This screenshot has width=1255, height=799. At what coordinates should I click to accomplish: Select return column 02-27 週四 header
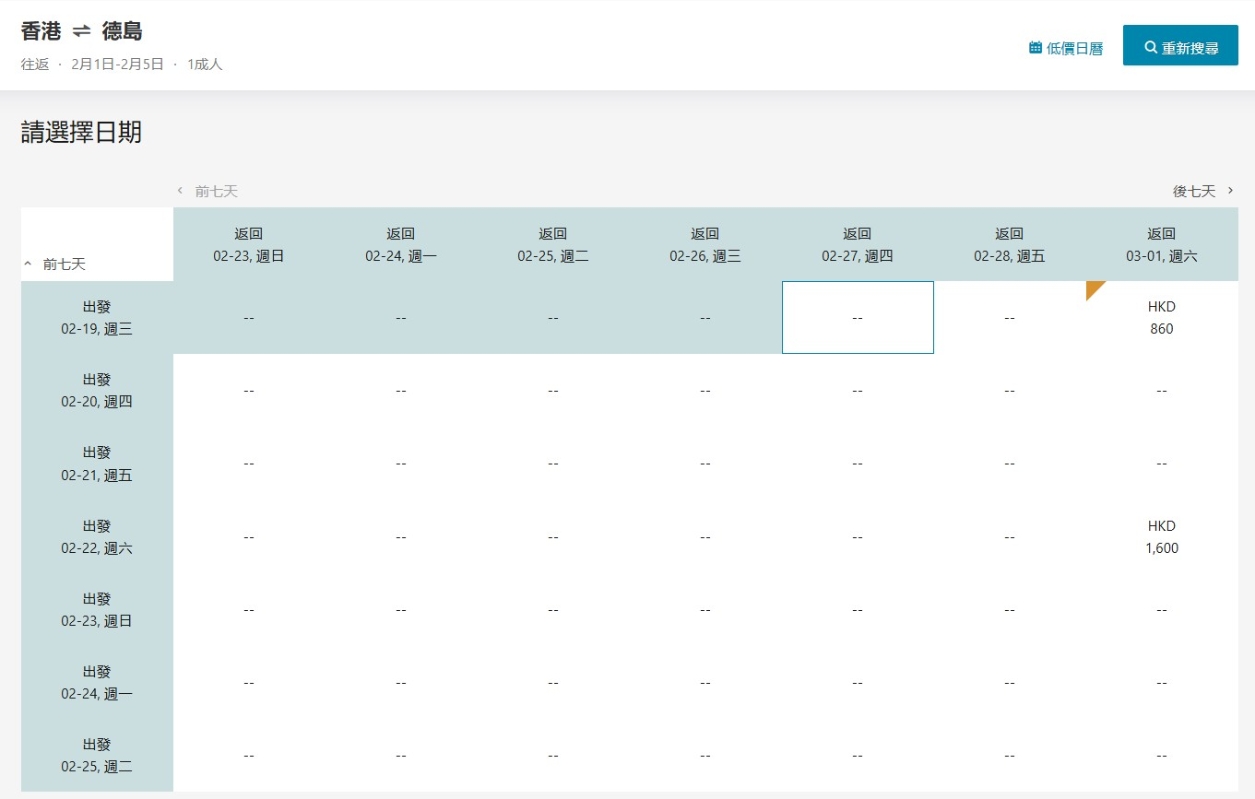(857, 245)
